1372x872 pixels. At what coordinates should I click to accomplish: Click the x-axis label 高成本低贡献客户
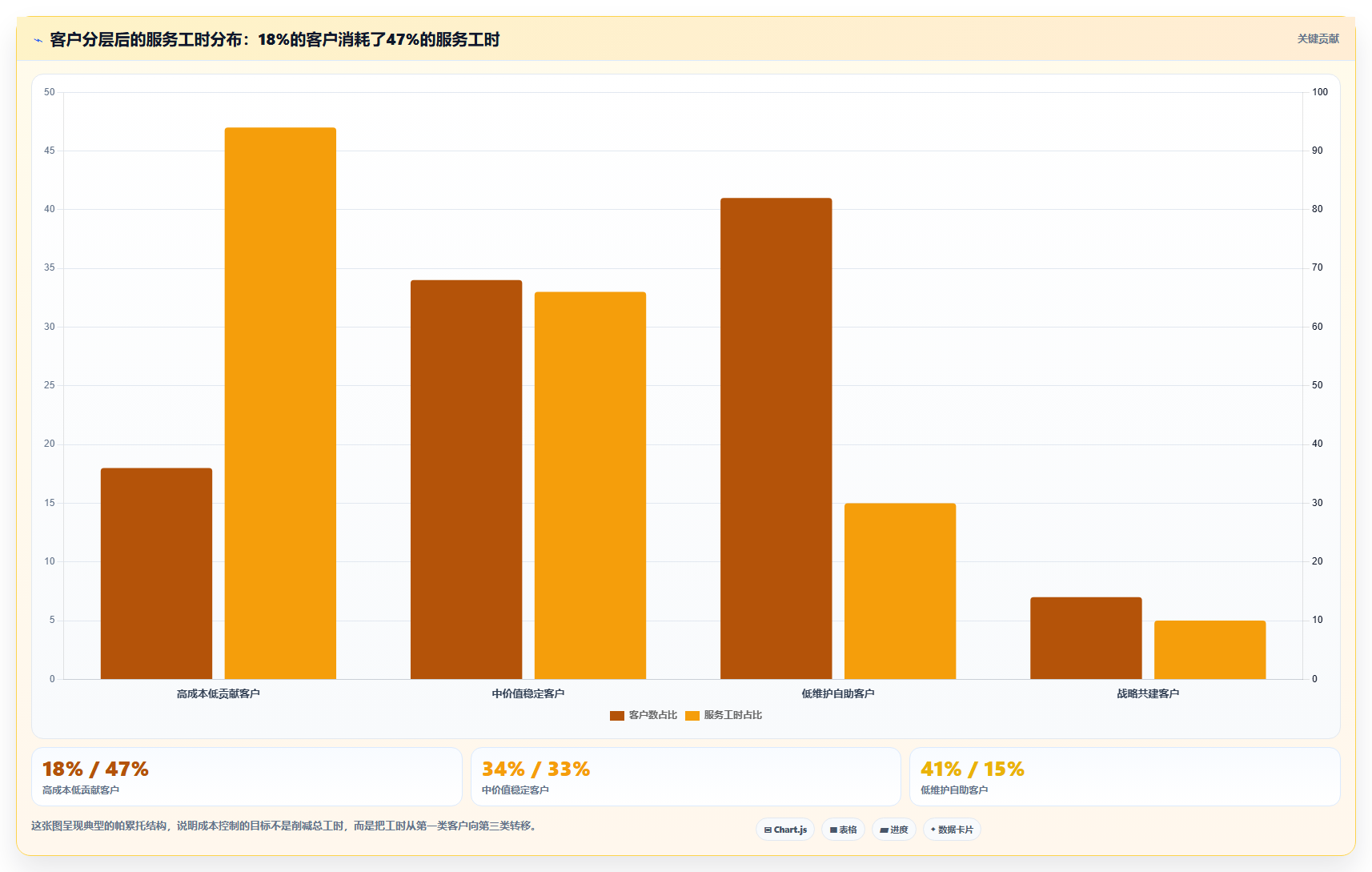click(x=219, y=693)
